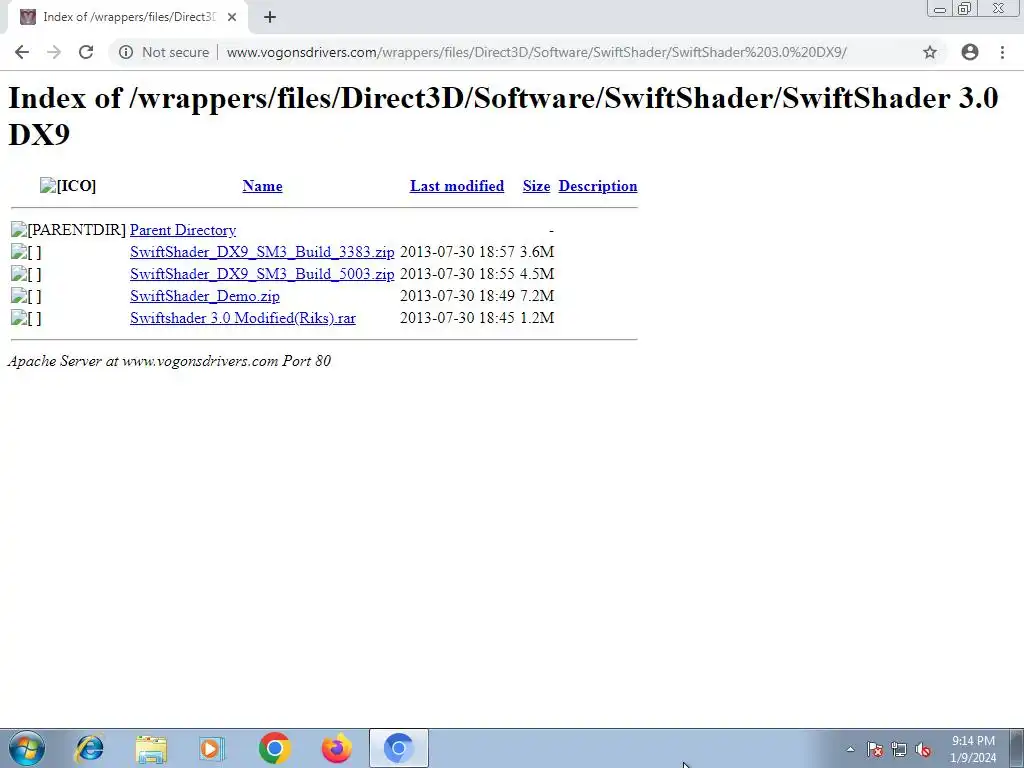Download SwiftShader_Demo.zip
1024x768 pixels.
(204, 296)
